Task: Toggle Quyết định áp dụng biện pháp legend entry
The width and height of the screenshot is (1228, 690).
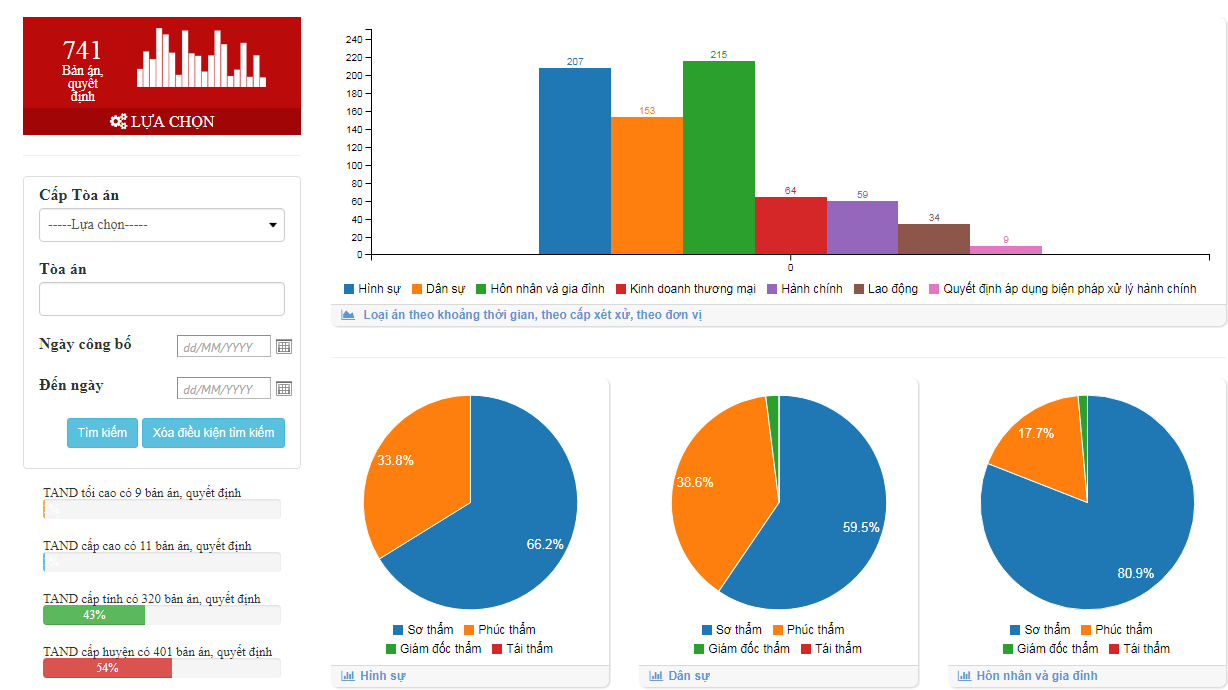Action: click(1062, 289)
